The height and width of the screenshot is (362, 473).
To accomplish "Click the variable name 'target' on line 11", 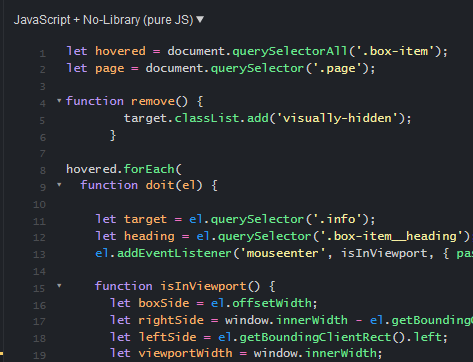I will click(x=145, y=219).
